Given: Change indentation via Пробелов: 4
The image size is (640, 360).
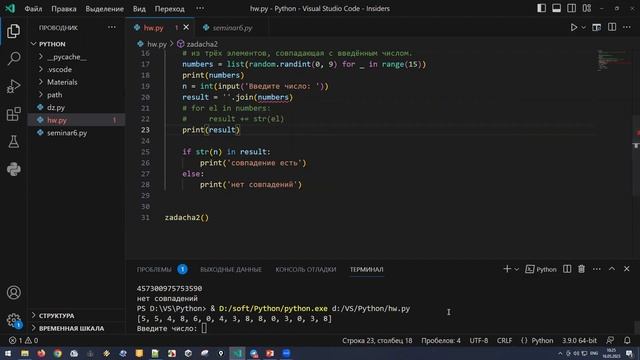Looking at the screenshot, I should pyautogui.click(x=441, y=340).
